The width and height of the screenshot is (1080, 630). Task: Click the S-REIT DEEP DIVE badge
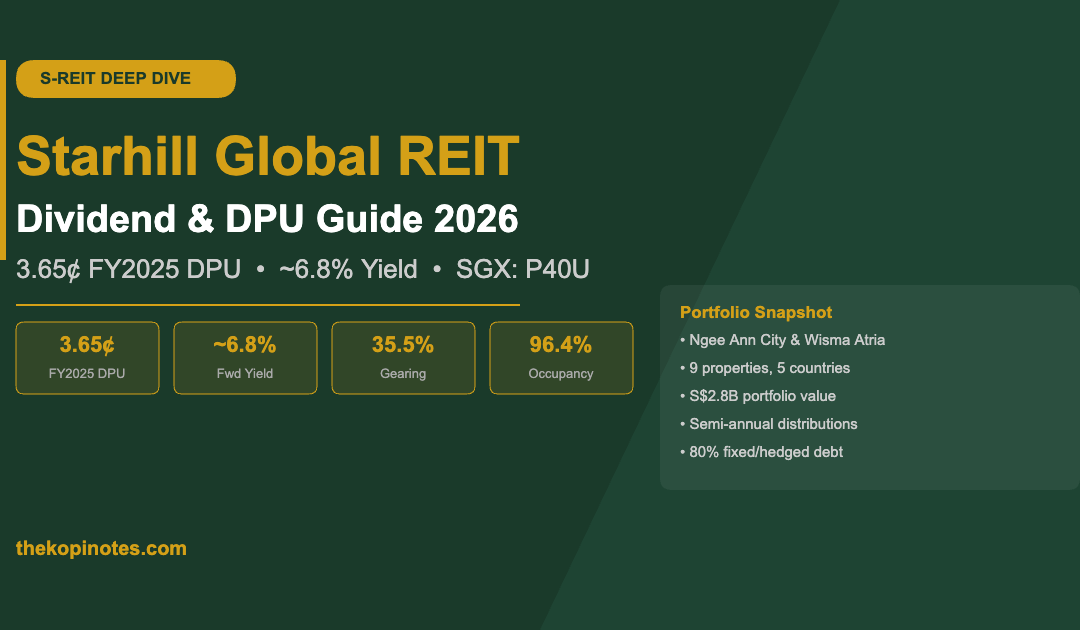coord(126,78)
